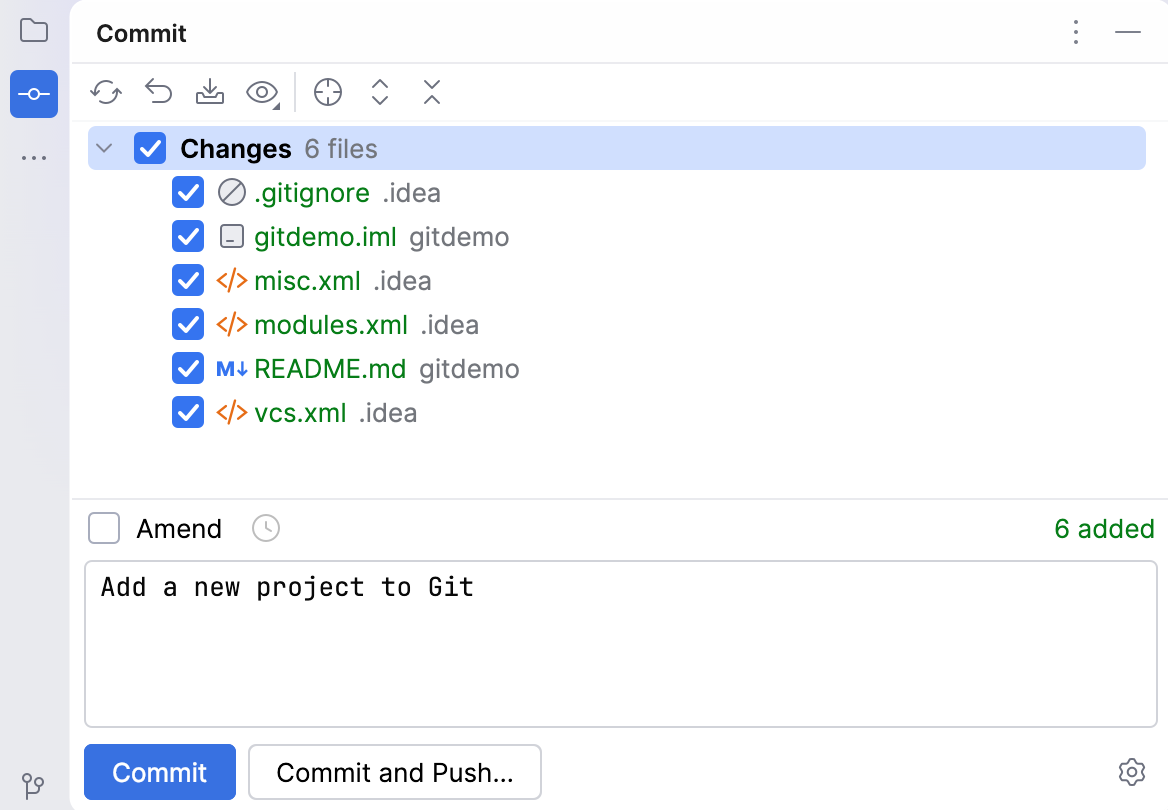Open the Commit panel kebab menu

point(1076,33)
